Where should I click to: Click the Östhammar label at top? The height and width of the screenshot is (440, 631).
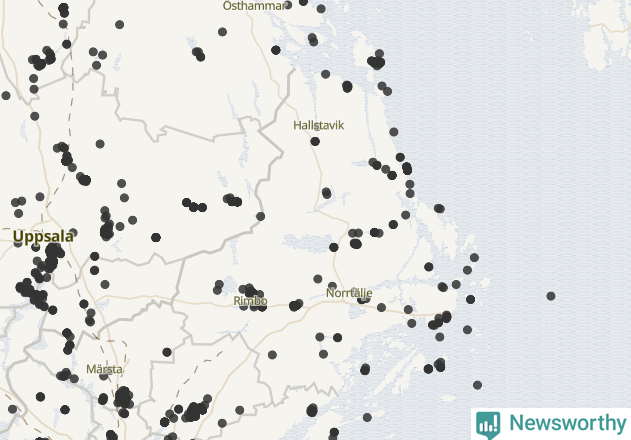[254, 6]
